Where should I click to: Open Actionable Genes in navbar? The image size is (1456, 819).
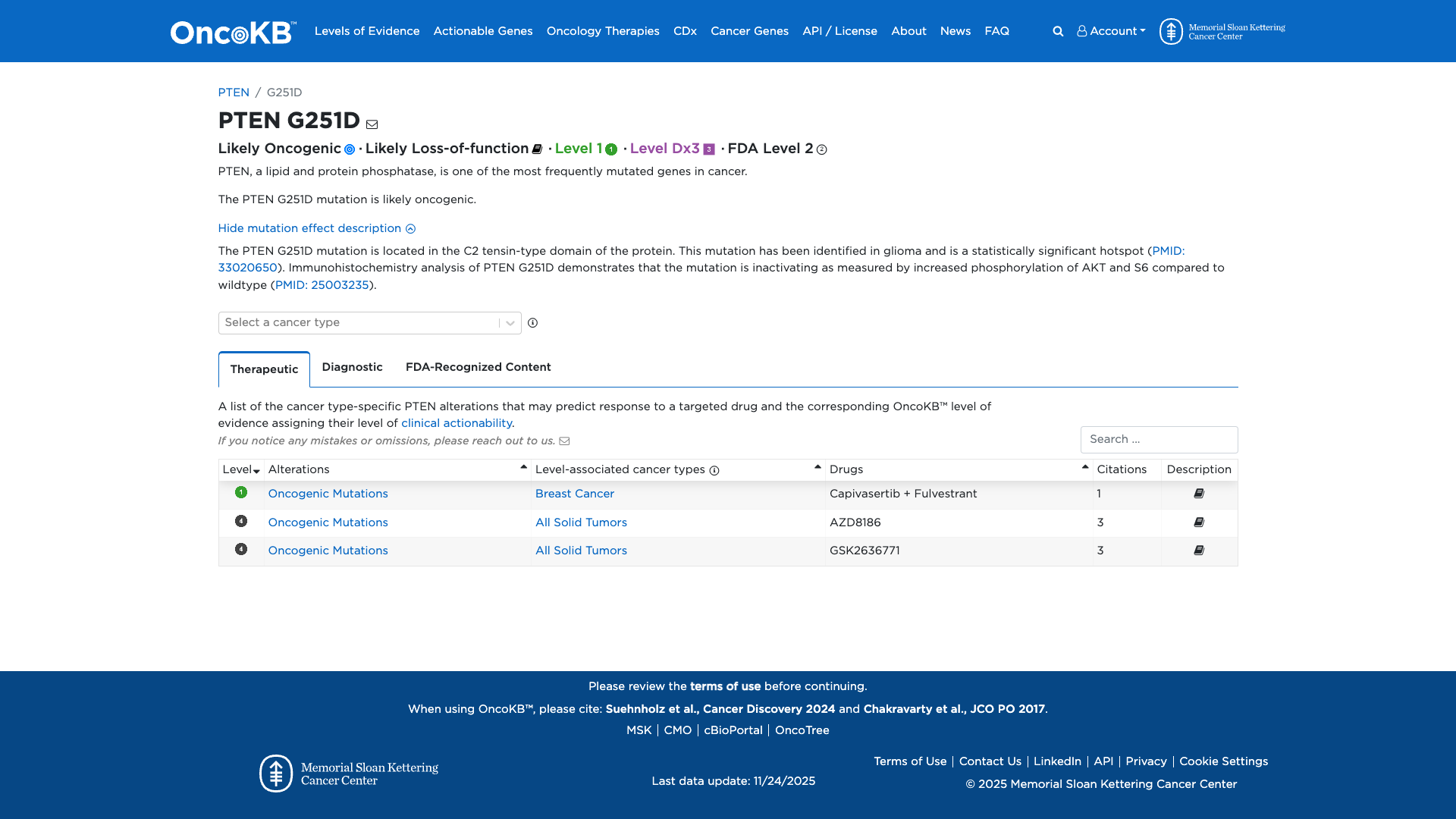[x=482, y=31]
